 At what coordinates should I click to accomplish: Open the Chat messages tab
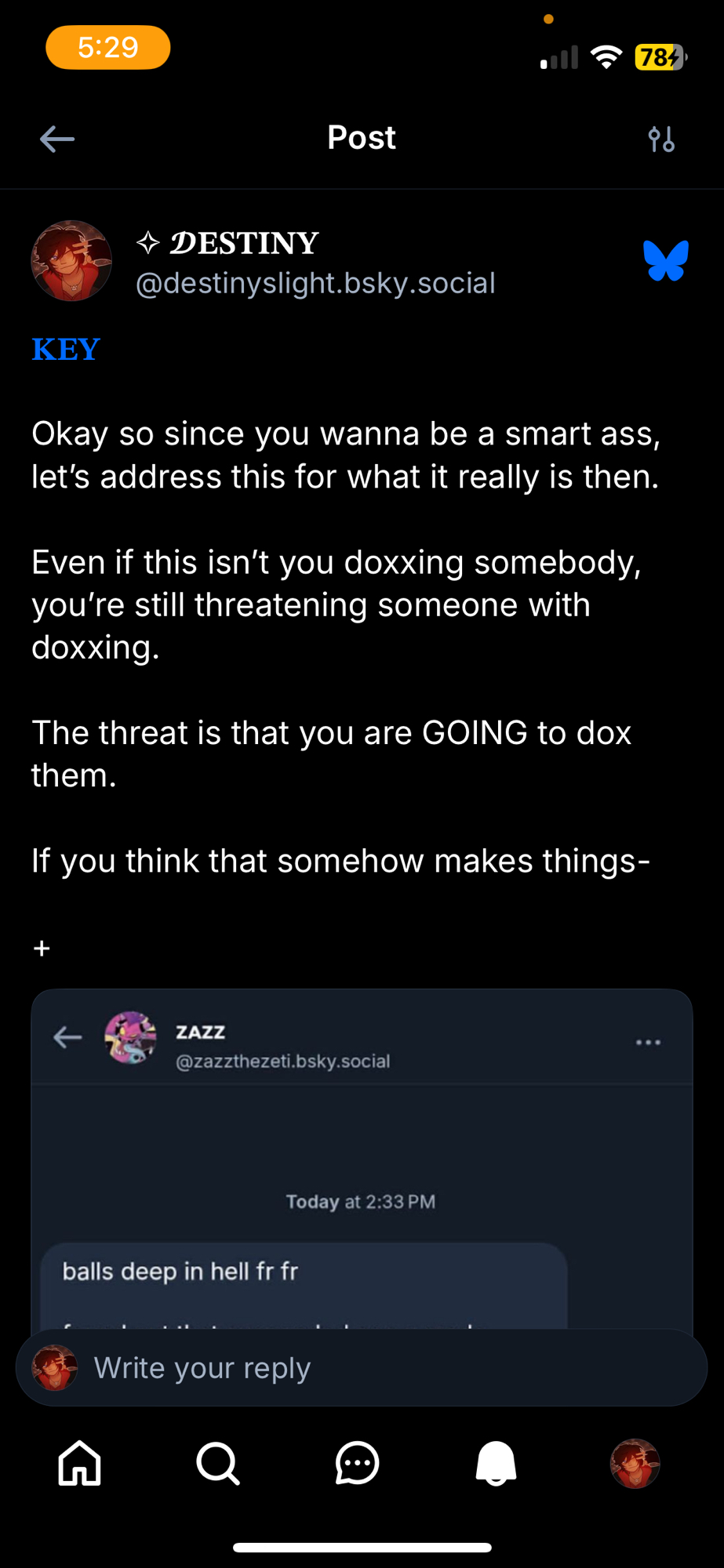pyautogui.click(x=358, y=1463)
